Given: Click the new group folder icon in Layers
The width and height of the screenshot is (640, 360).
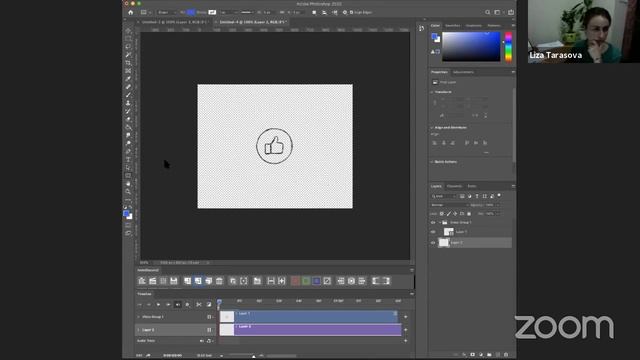Looking at the screenshot, I should [x=489, y=355].
